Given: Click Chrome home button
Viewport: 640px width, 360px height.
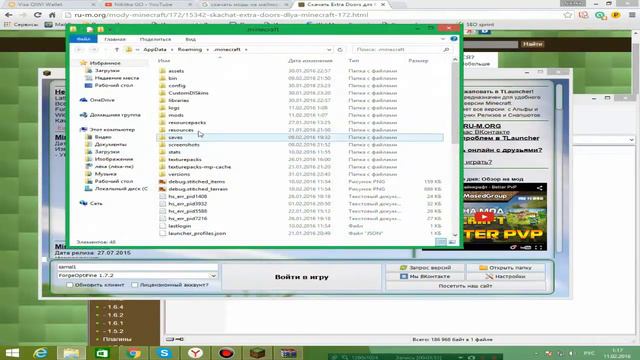Looking at the screenshot, I should click(52, 15).
